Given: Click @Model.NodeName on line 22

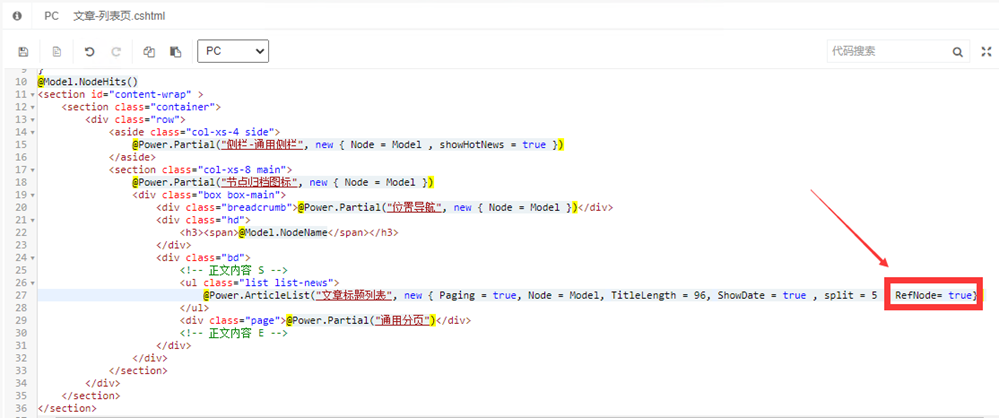Looking at the screenshot, I should pos(283,233).
